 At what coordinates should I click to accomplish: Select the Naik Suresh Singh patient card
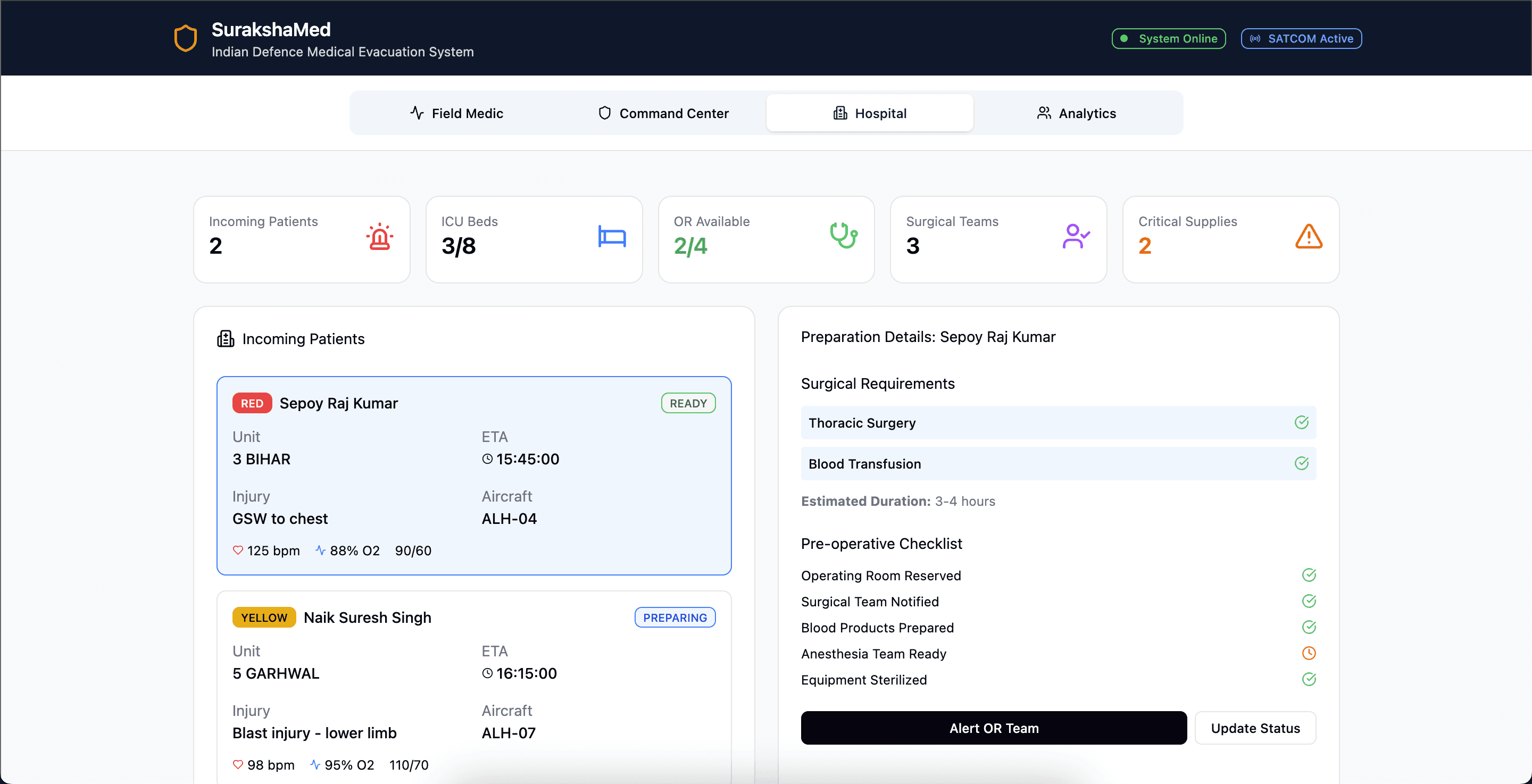point(474,687)
